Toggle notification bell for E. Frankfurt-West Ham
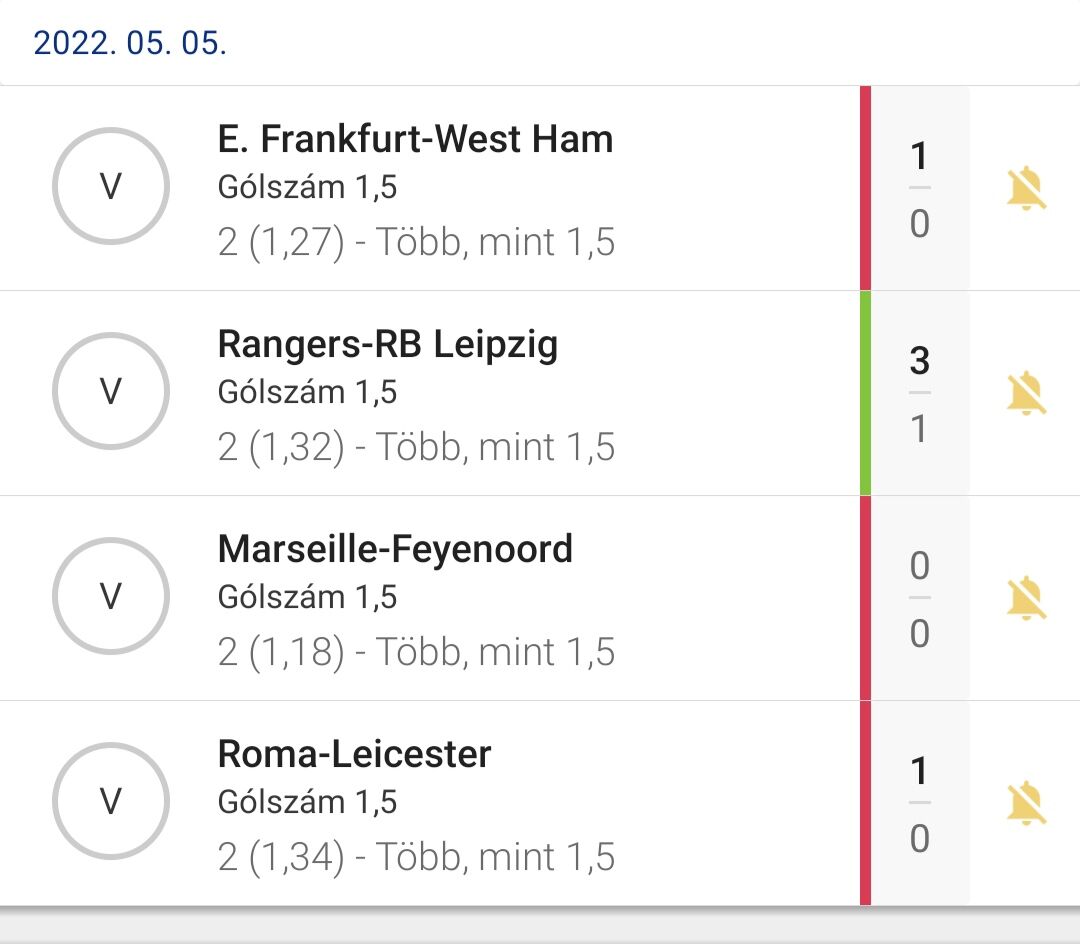This screenshot has width=1080, height=944. pyautogui.click(x=1025, y=189)
